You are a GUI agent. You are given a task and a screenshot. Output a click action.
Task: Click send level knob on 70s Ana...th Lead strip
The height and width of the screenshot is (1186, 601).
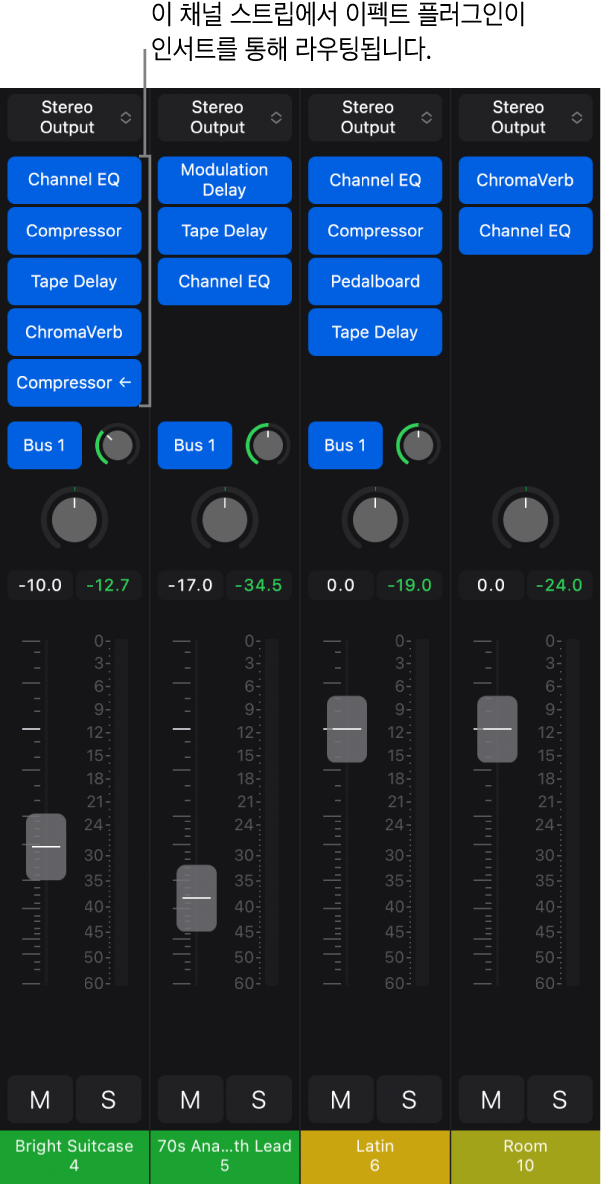coord(268,446)
